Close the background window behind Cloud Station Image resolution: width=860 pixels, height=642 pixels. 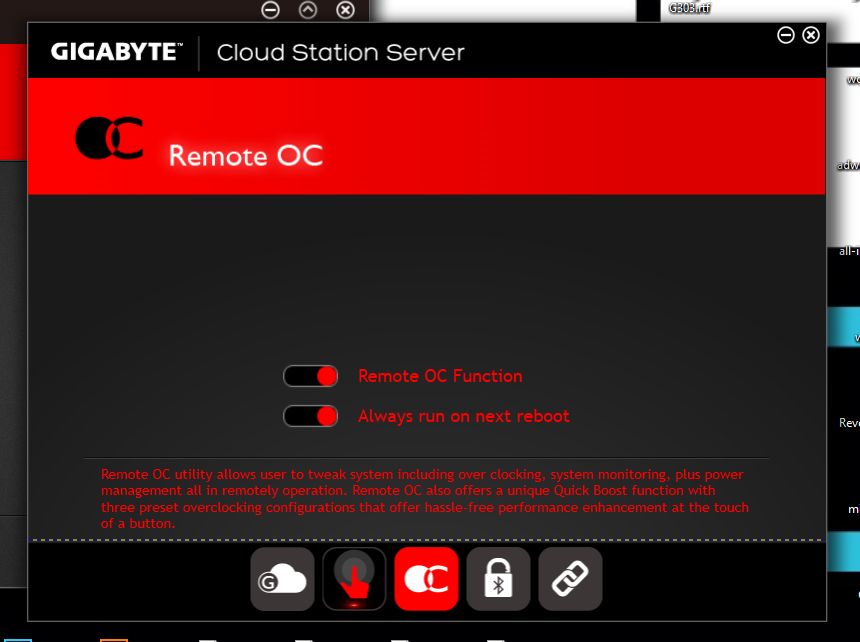pyautogui.click(x=345, y=10)
